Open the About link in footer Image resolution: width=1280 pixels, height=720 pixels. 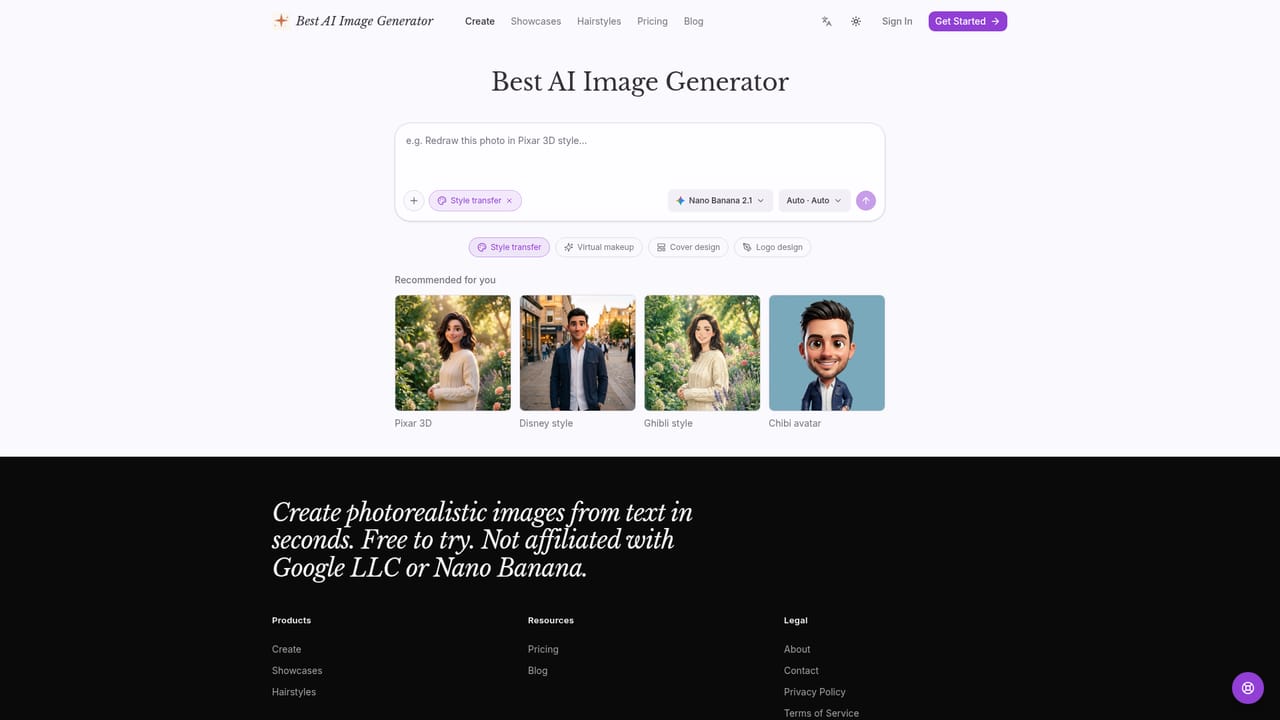click(797, 649)
